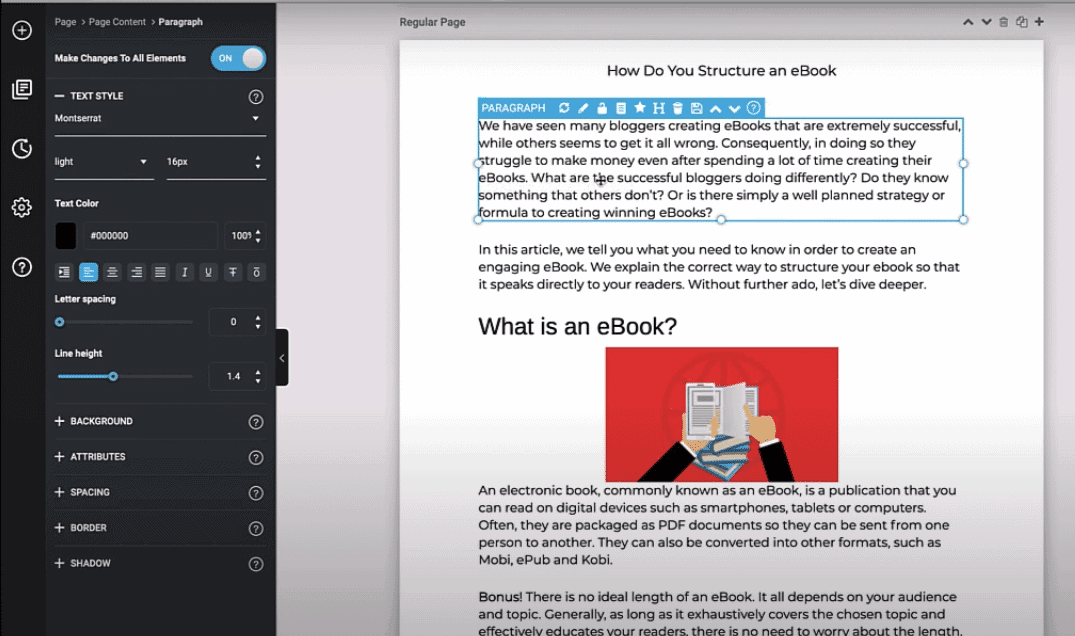Screen dimensions: 1075x636
Task: Open help for BACKGROUND section
Action: click(x=256, y=422)
